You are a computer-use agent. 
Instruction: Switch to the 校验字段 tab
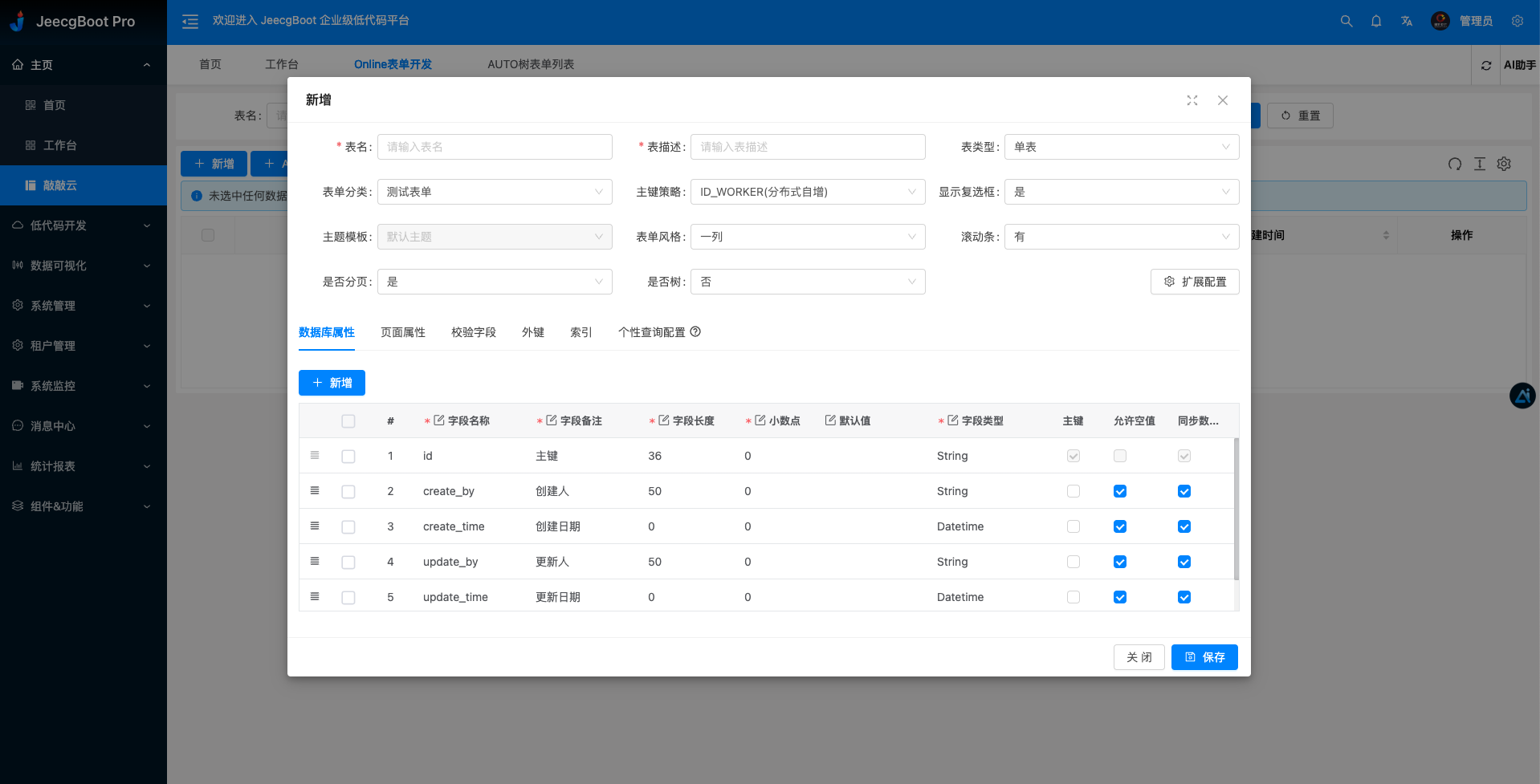coord(474,332)
